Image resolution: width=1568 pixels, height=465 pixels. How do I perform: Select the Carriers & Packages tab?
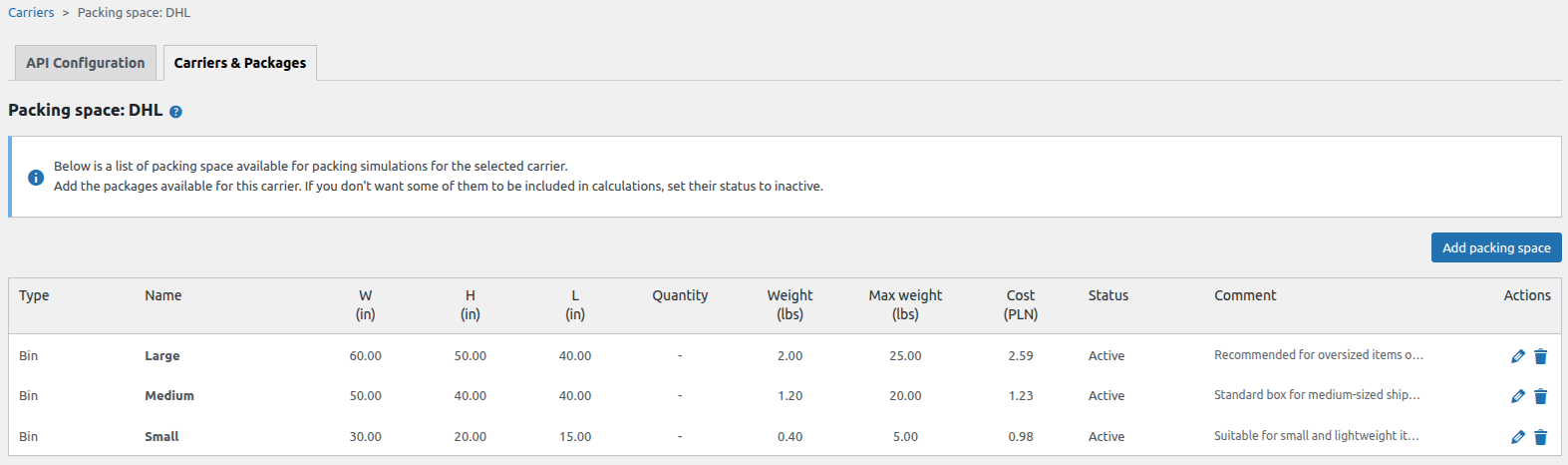(240, 63)
